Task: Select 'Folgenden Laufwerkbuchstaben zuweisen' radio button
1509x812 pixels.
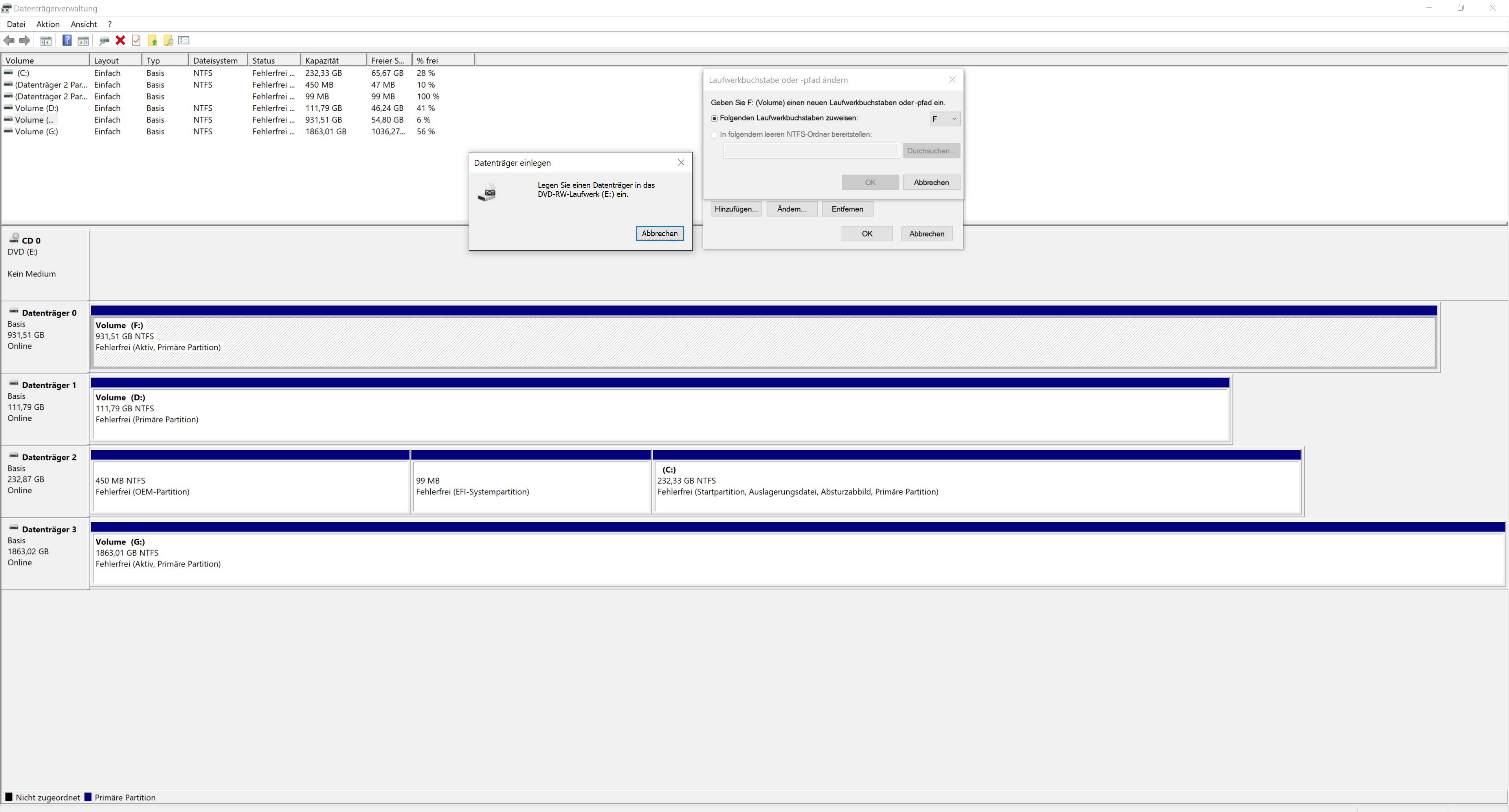Action: (x=714, y=119)
